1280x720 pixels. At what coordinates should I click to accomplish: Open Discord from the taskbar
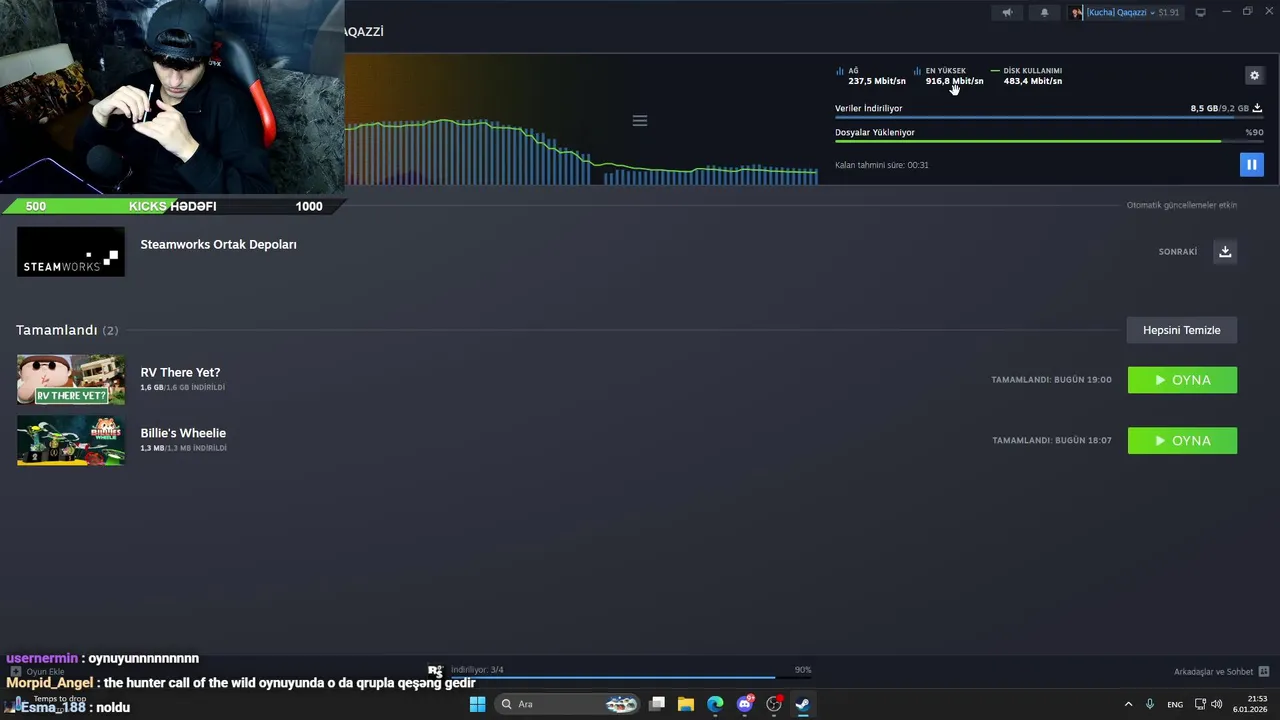coord(745,704)
